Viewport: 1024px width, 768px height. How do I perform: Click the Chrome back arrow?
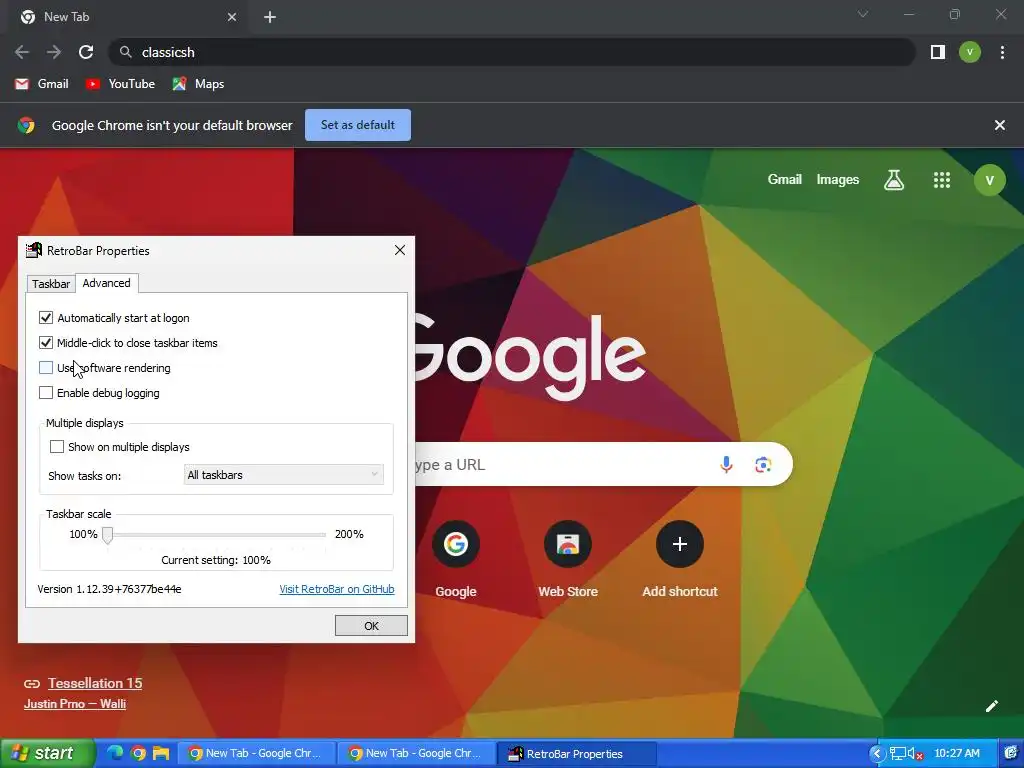tap(22, 52)
